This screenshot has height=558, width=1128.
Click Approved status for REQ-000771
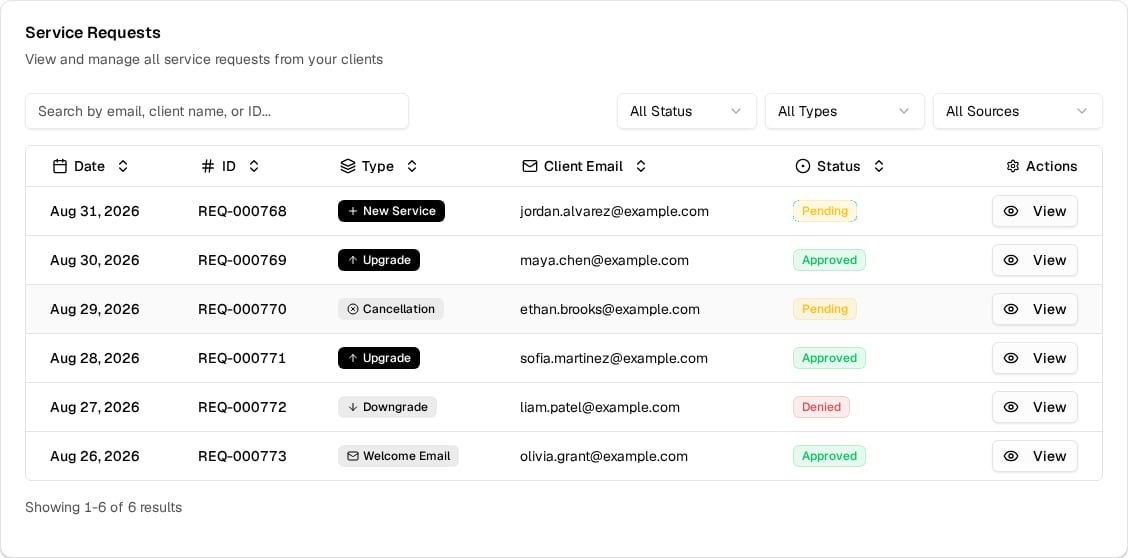point(829,358)
